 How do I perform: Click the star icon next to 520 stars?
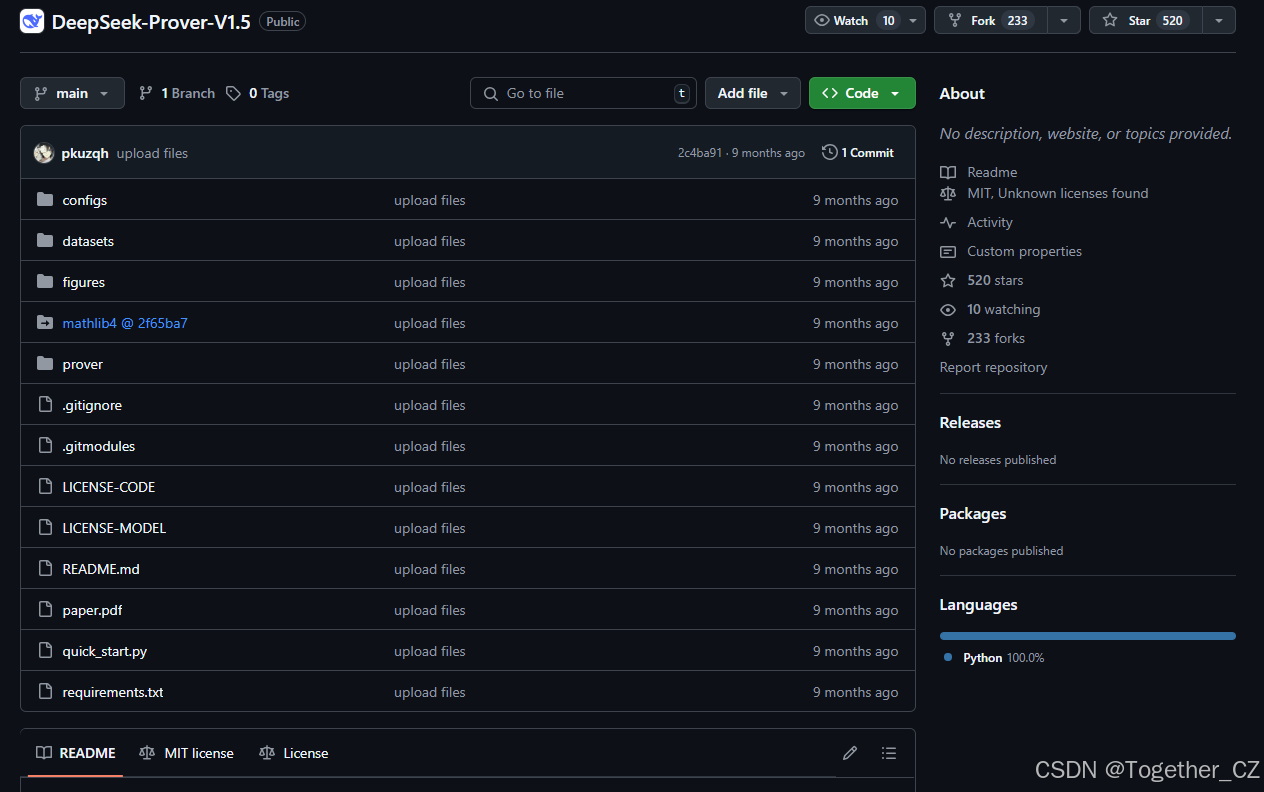click(948, 280)
